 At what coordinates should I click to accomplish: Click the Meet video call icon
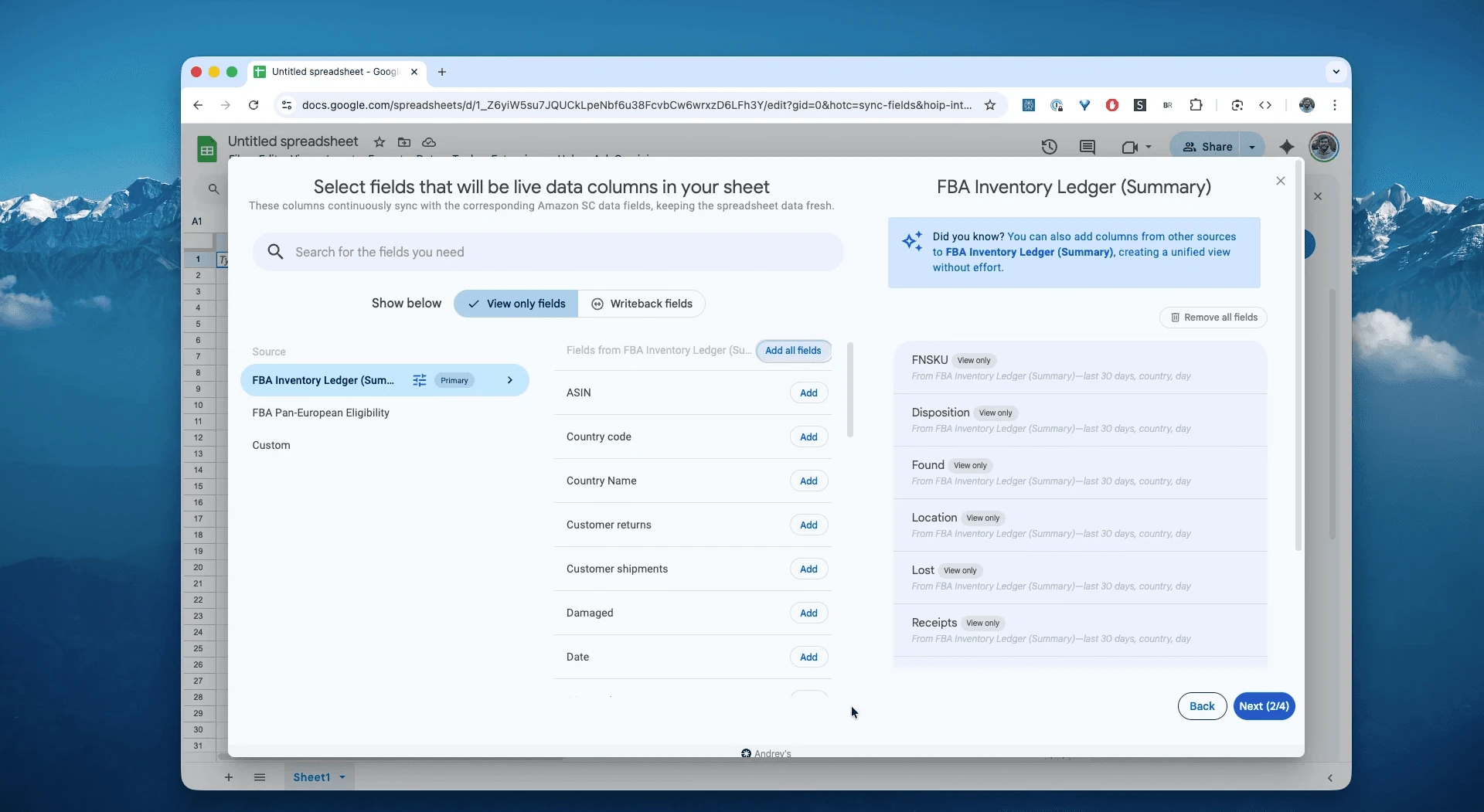point(1129,147)
